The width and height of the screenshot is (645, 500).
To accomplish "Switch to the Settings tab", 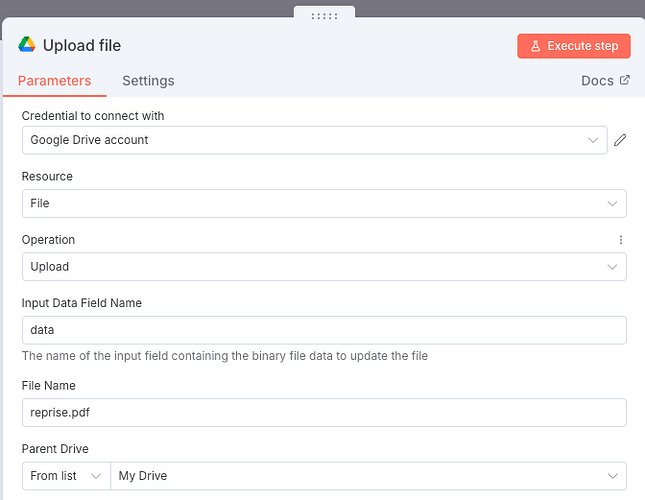I will click(148, 81).
